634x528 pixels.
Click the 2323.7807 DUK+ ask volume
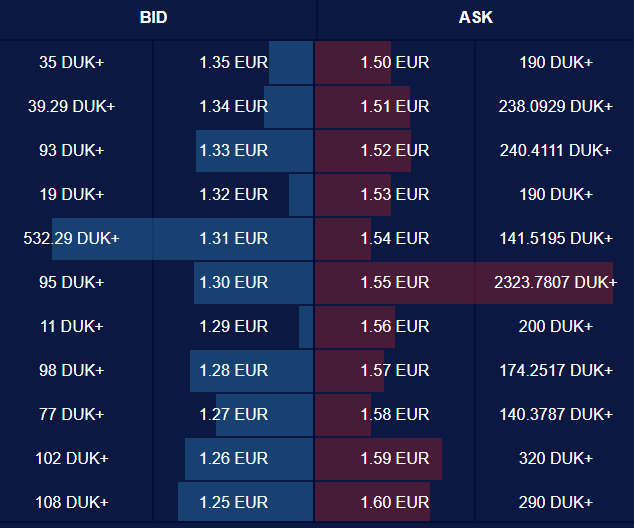555,282
